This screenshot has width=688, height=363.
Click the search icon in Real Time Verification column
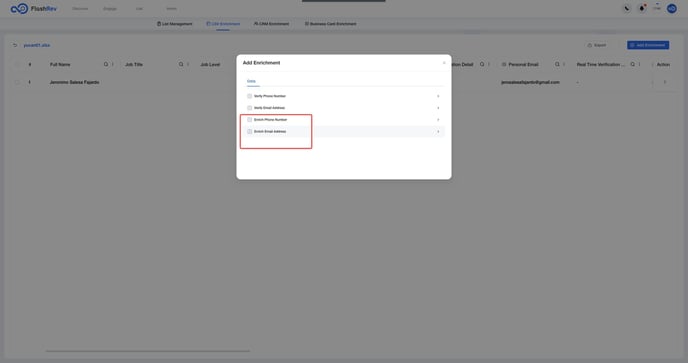click(x=632, y=65)
